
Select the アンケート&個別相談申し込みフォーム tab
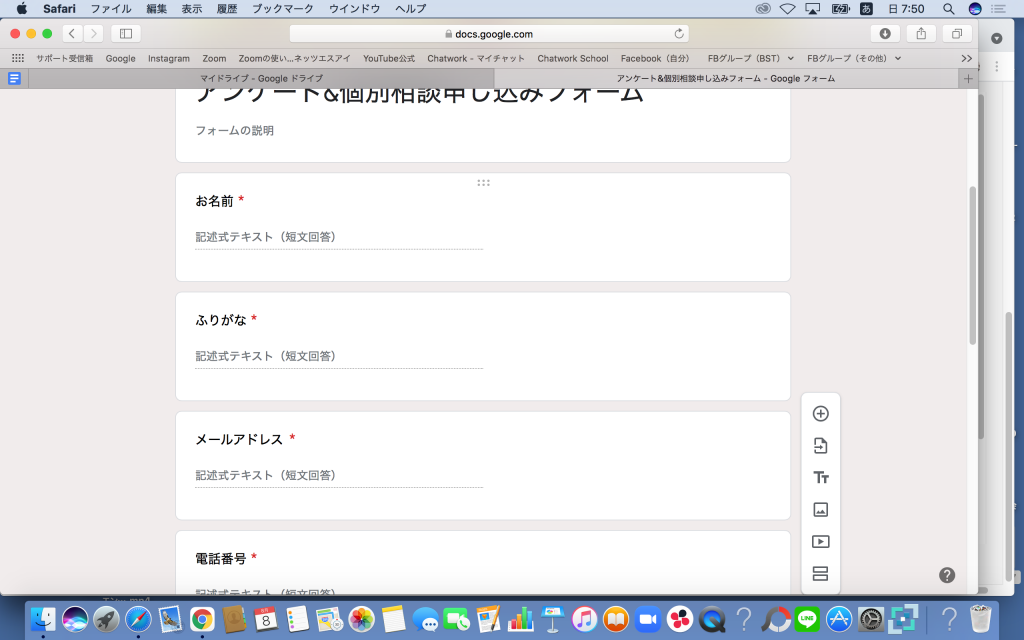click(x=726, y=78)
